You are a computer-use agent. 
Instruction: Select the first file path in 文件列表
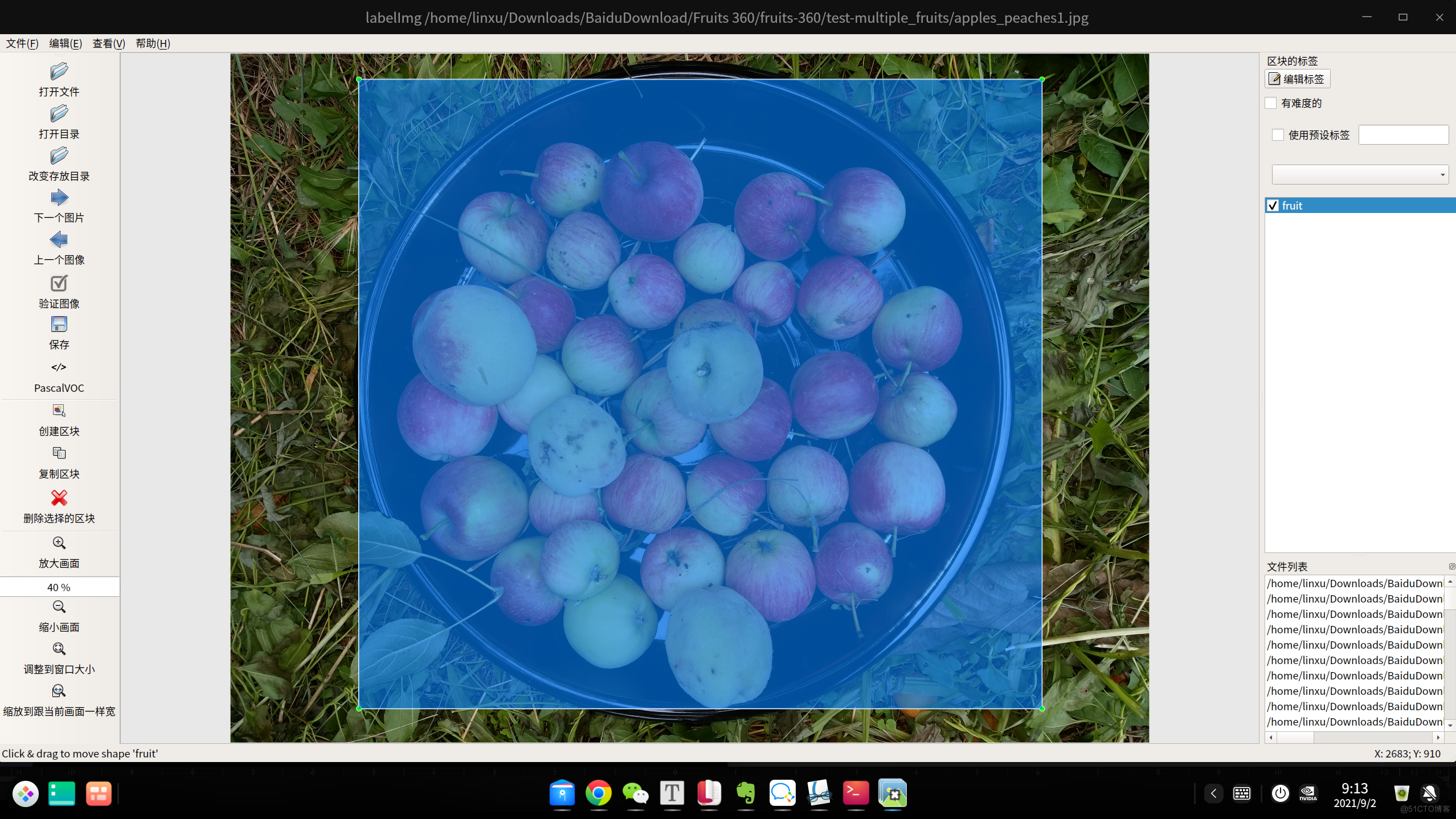point(1354,583)
